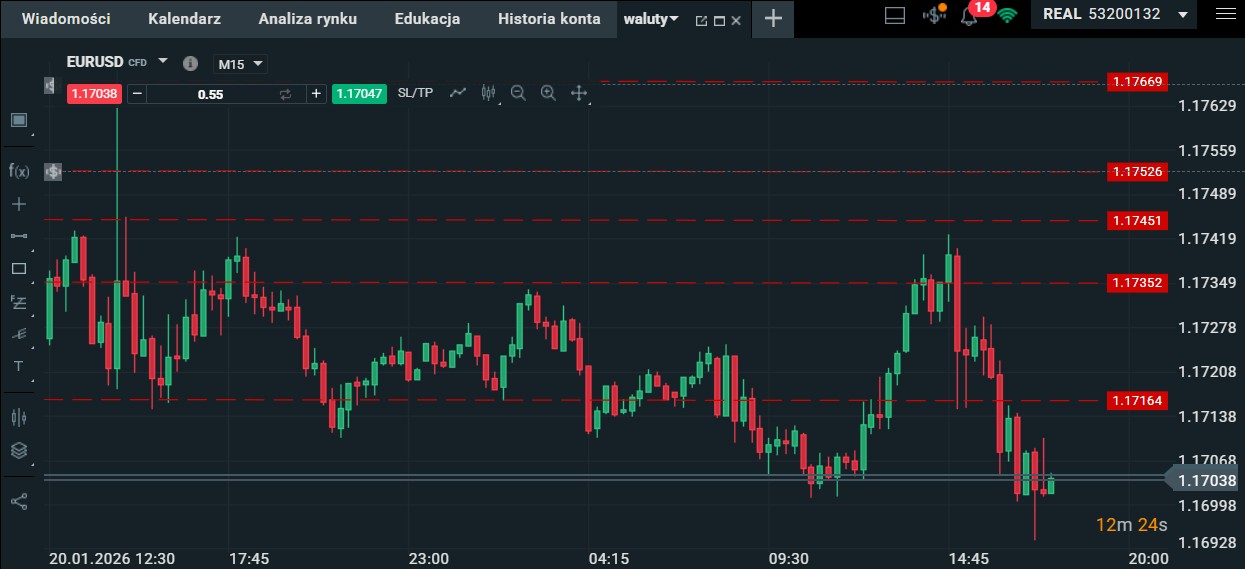The width and height of the screenshot is (1245, 569).
Task: Expand the REAL 53200132 account dropdown
Action: pyautogui.click(x=1183, y=15)
